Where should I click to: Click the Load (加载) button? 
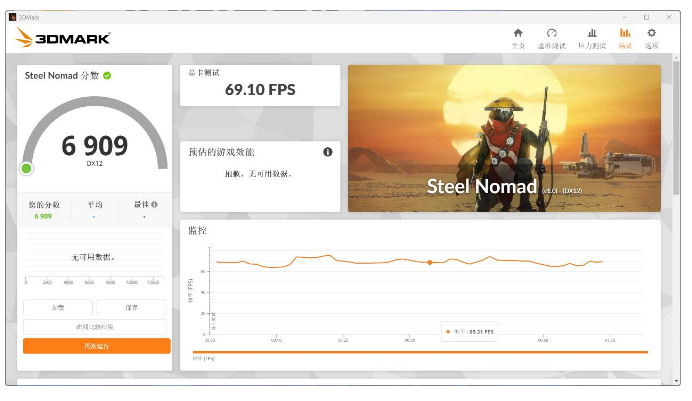pos(58,308)
